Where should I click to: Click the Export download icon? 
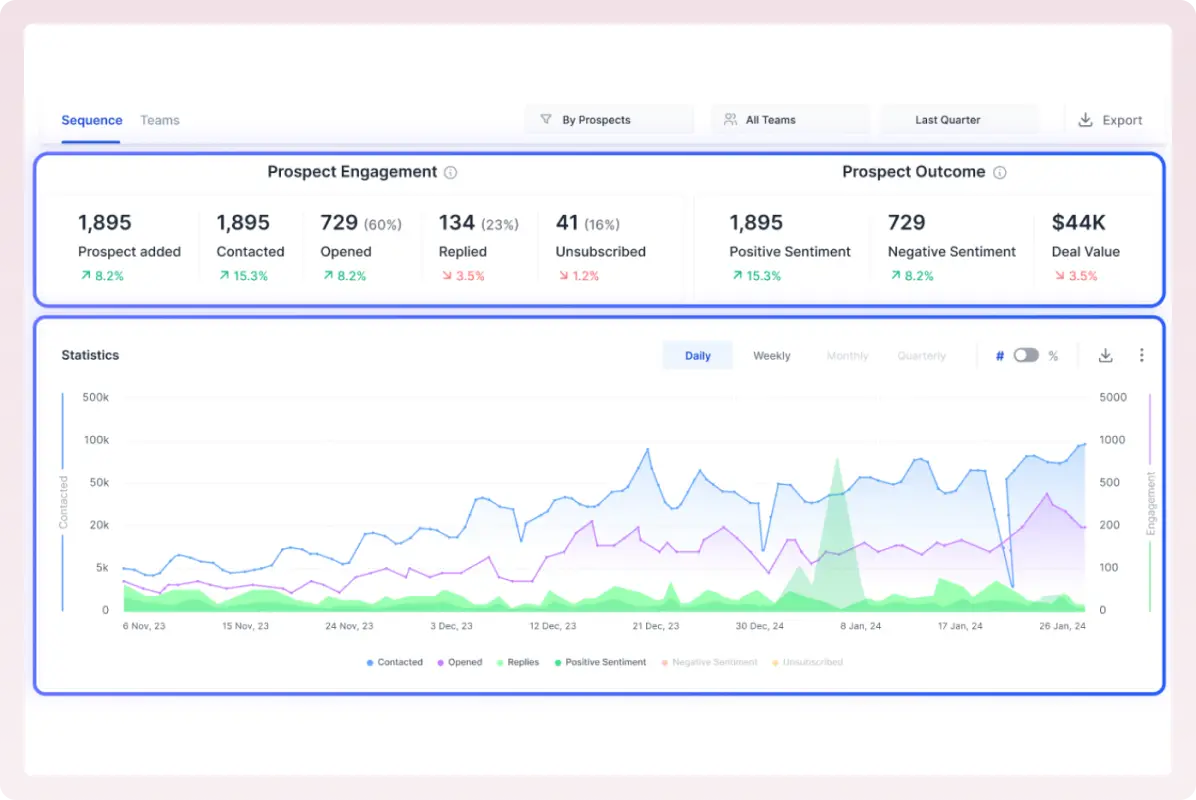[x=1084, y=119]
